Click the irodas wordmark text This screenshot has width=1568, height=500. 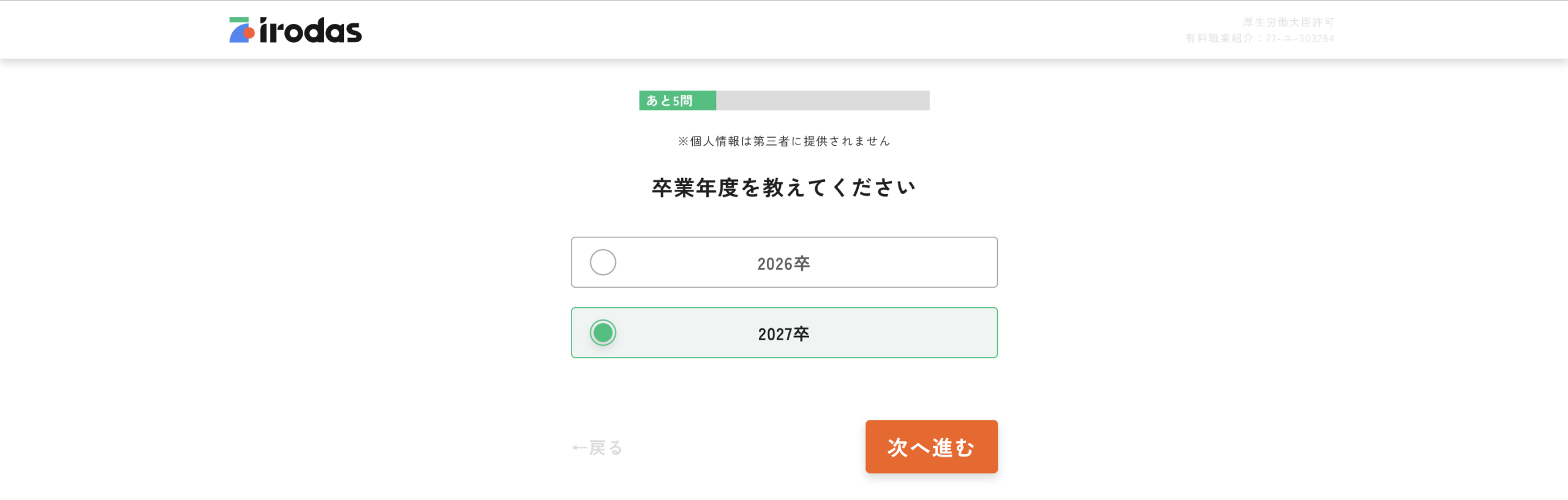pyautogui.click(x=311, y=31)
